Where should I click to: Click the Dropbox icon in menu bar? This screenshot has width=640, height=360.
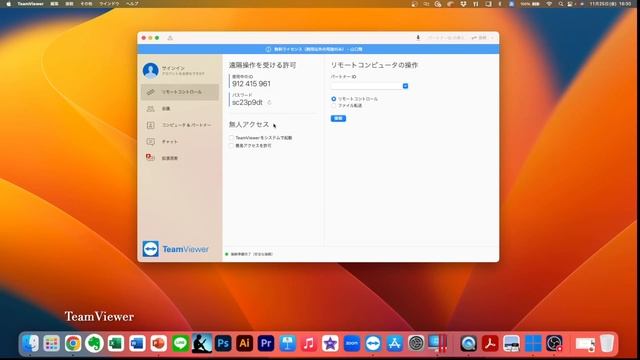pyautogui.click(x=463, y=4)
